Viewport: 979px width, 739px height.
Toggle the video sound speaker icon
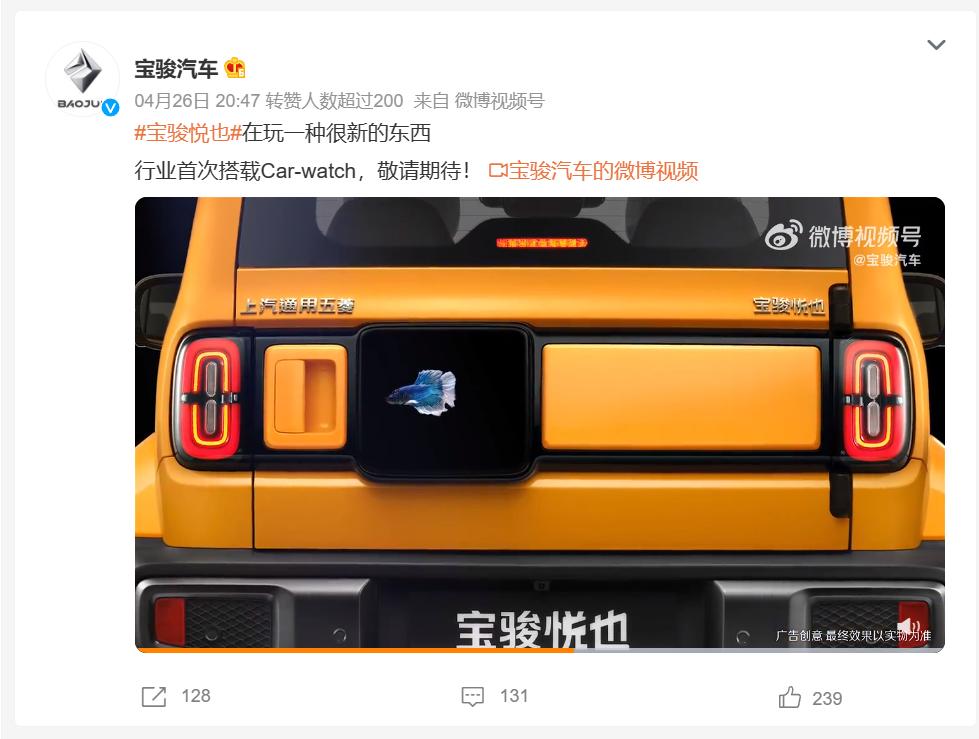(908, 627)
